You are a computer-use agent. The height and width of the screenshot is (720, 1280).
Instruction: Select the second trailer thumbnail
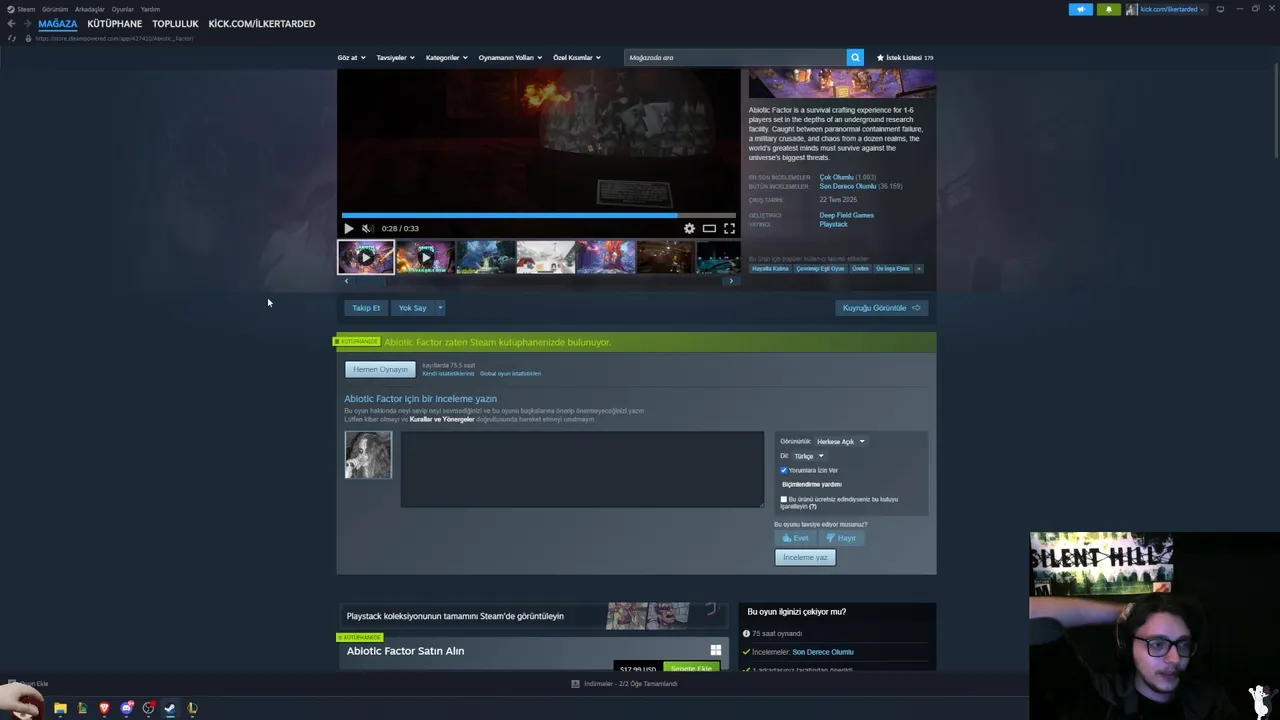[425, 257]
